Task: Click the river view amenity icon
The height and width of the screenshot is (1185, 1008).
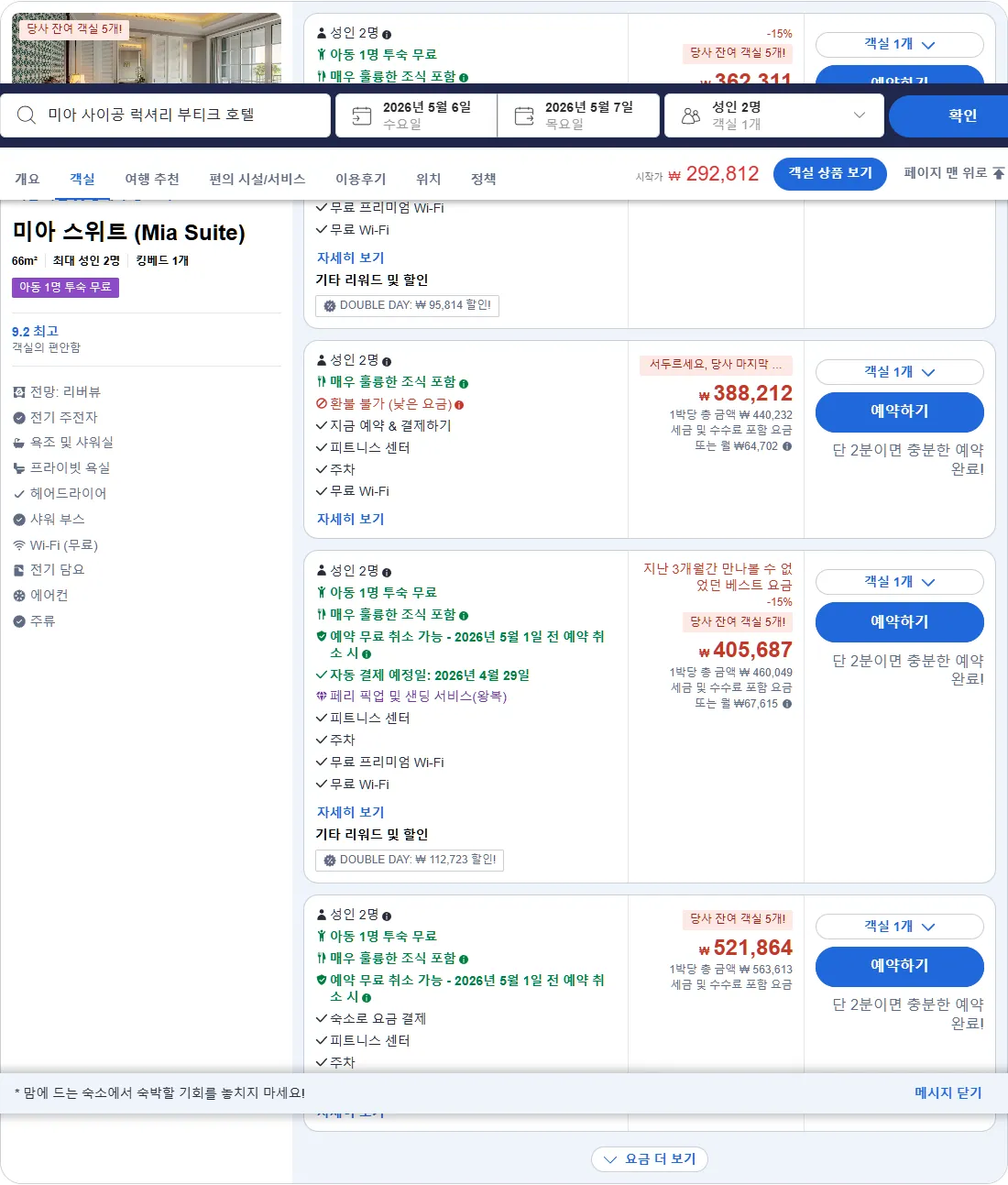Action: pyautogui.click(x=19, y=392)
